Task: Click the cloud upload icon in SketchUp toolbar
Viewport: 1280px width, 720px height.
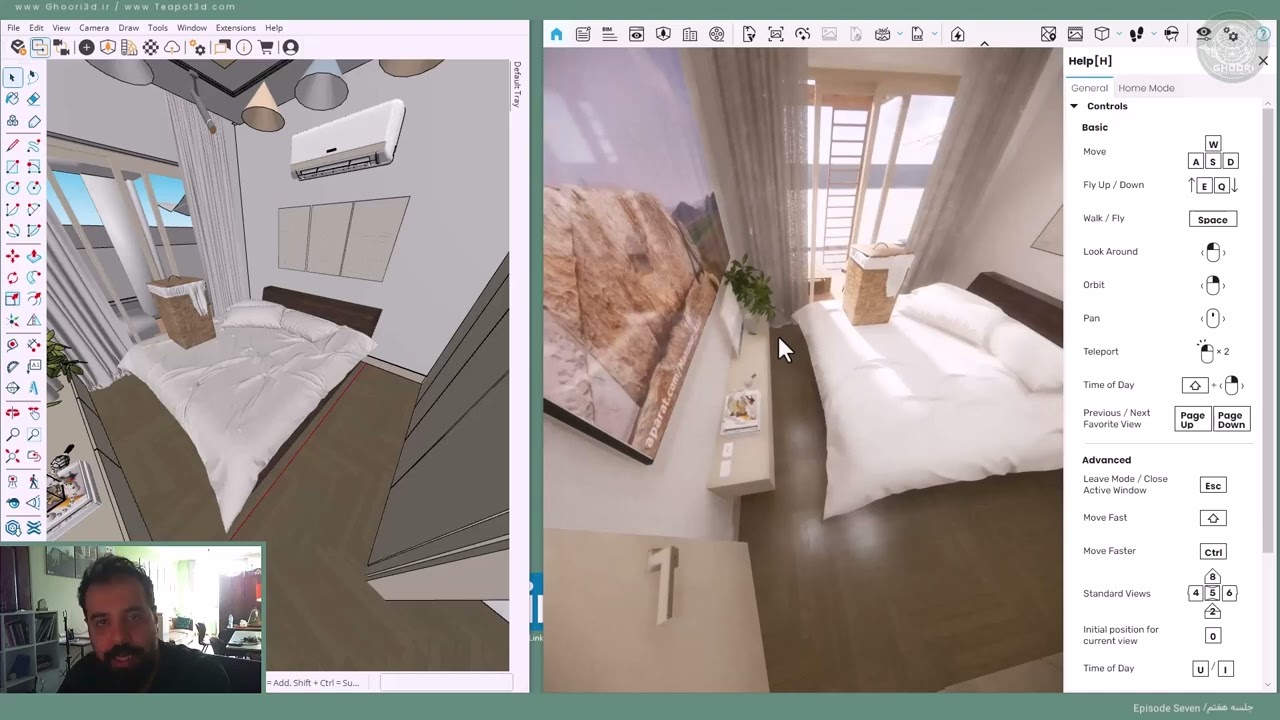Action: coord(172,47)
